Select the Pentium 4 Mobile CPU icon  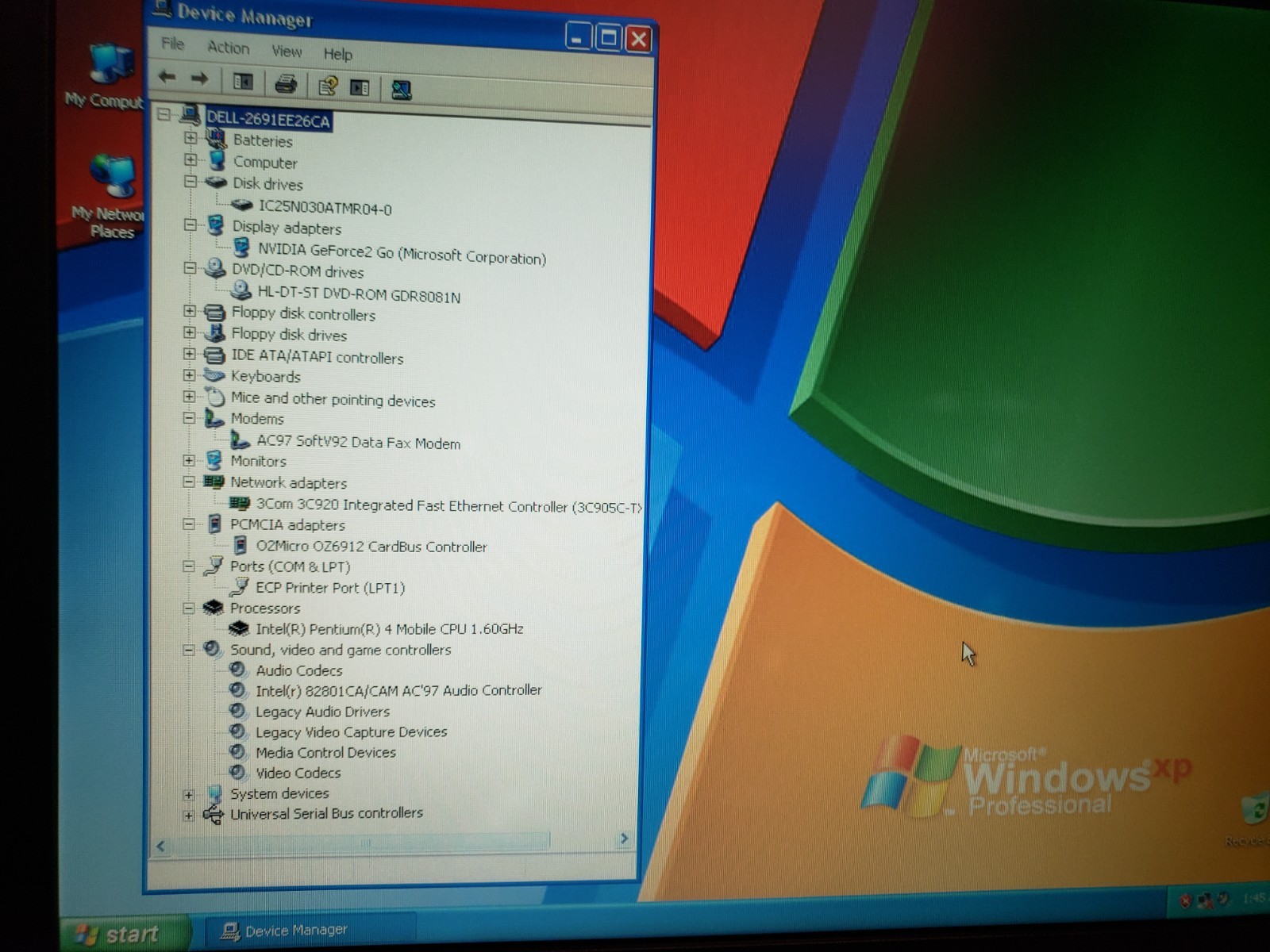click(x=238, y=628)
